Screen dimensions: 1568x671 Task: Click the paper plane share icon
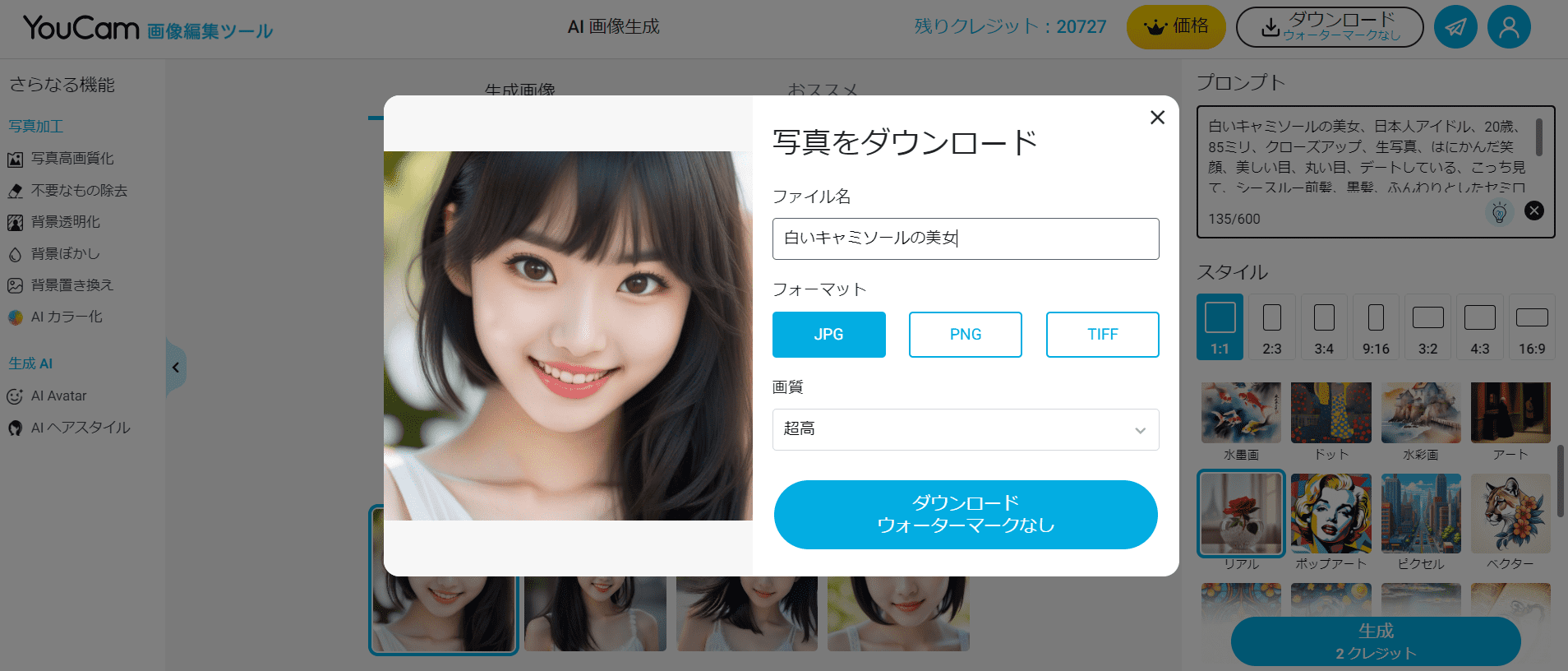pos(1455,27)
